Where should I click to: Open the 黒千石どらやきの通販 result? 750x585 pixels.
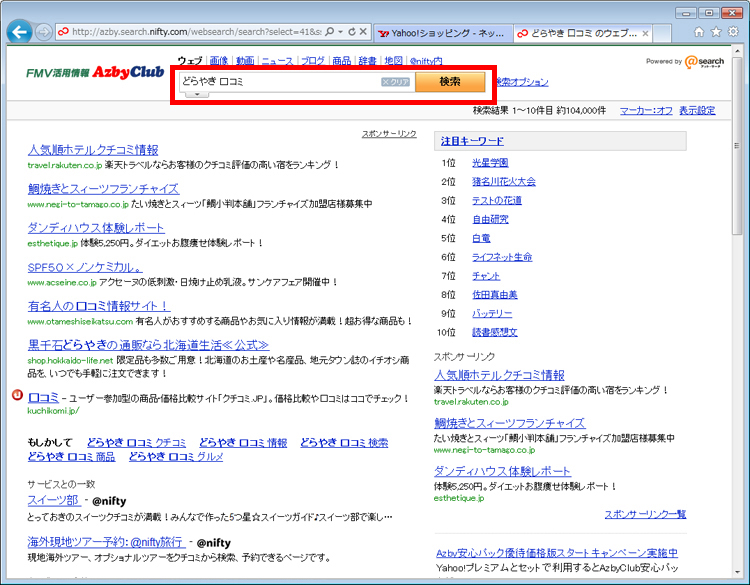[x=148, y=345]
